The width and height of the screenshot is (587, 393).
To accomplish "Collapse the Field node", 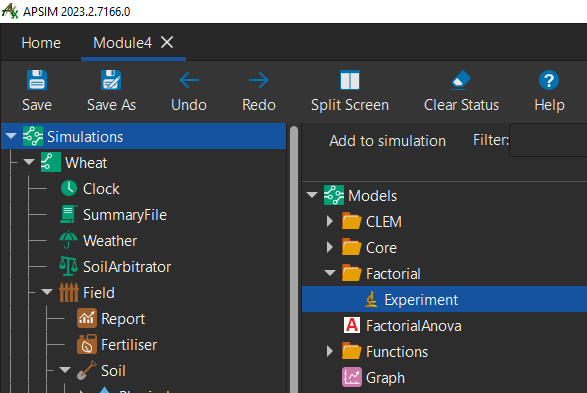I will [x=47, y=292].
